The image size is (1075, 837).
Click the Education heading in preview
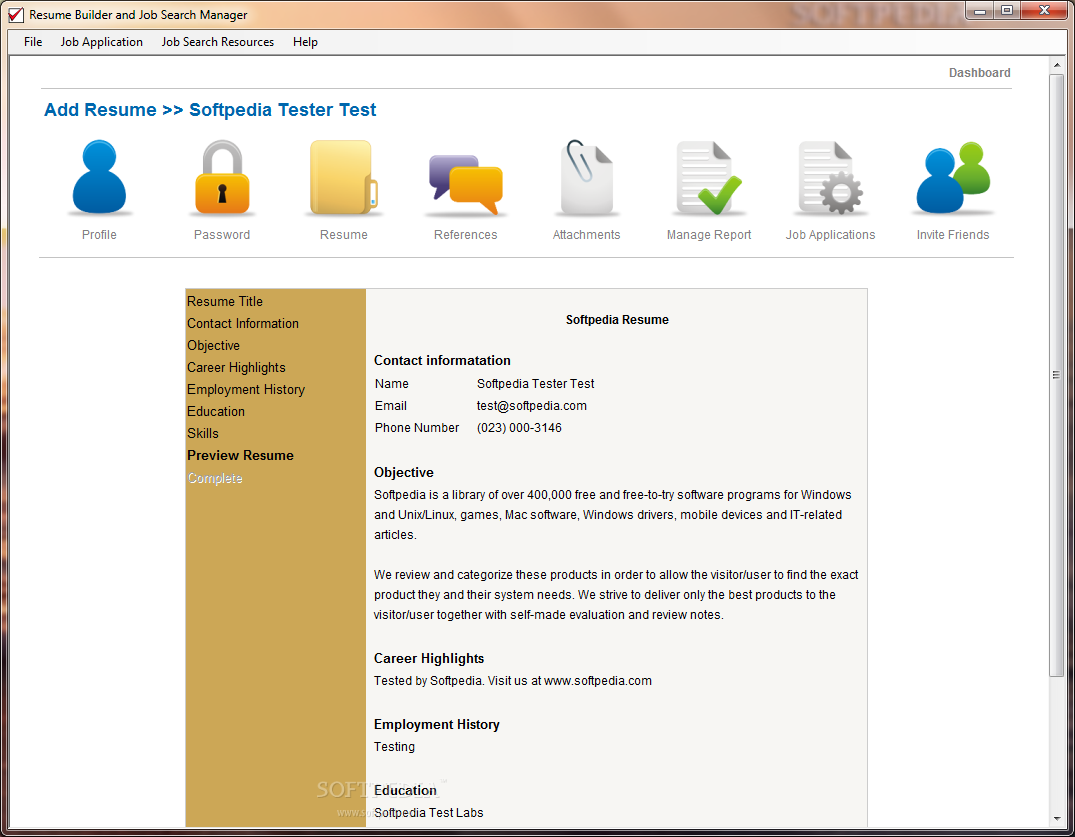pyautogui.click(x=405, y=790)
